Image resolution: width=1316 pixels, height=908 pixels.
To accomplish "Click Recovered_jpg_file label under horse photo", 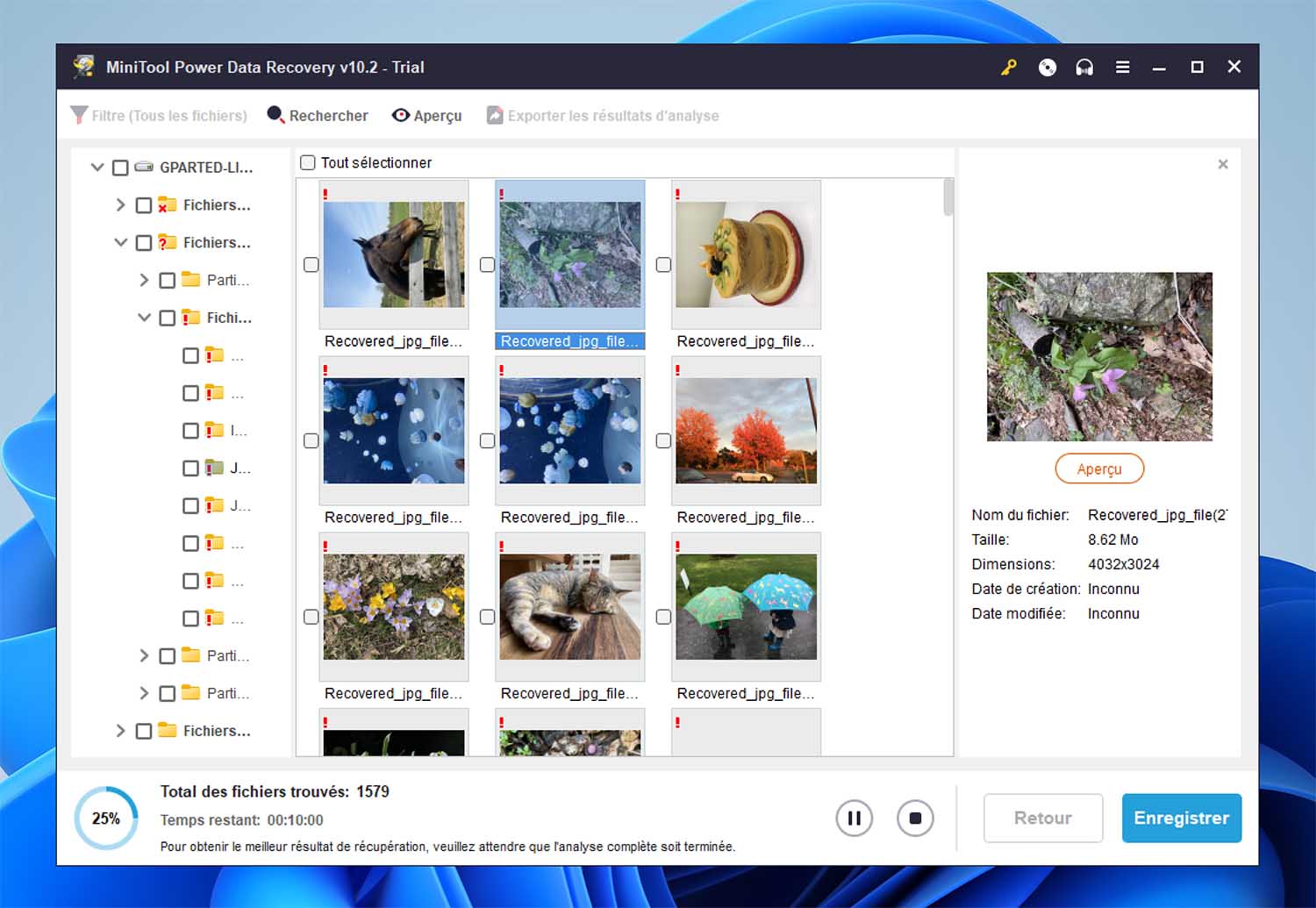I will pyautogui.click(x=393, y=341).
